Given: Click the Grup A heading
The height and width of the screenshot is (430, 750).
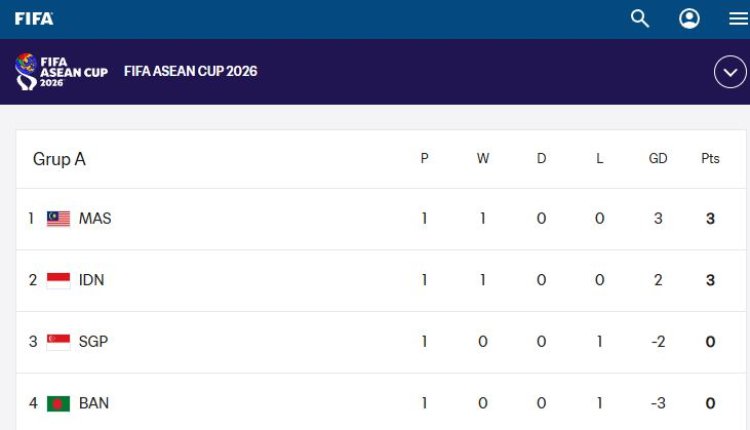Looking at the screenshot, I should (59, 159).
